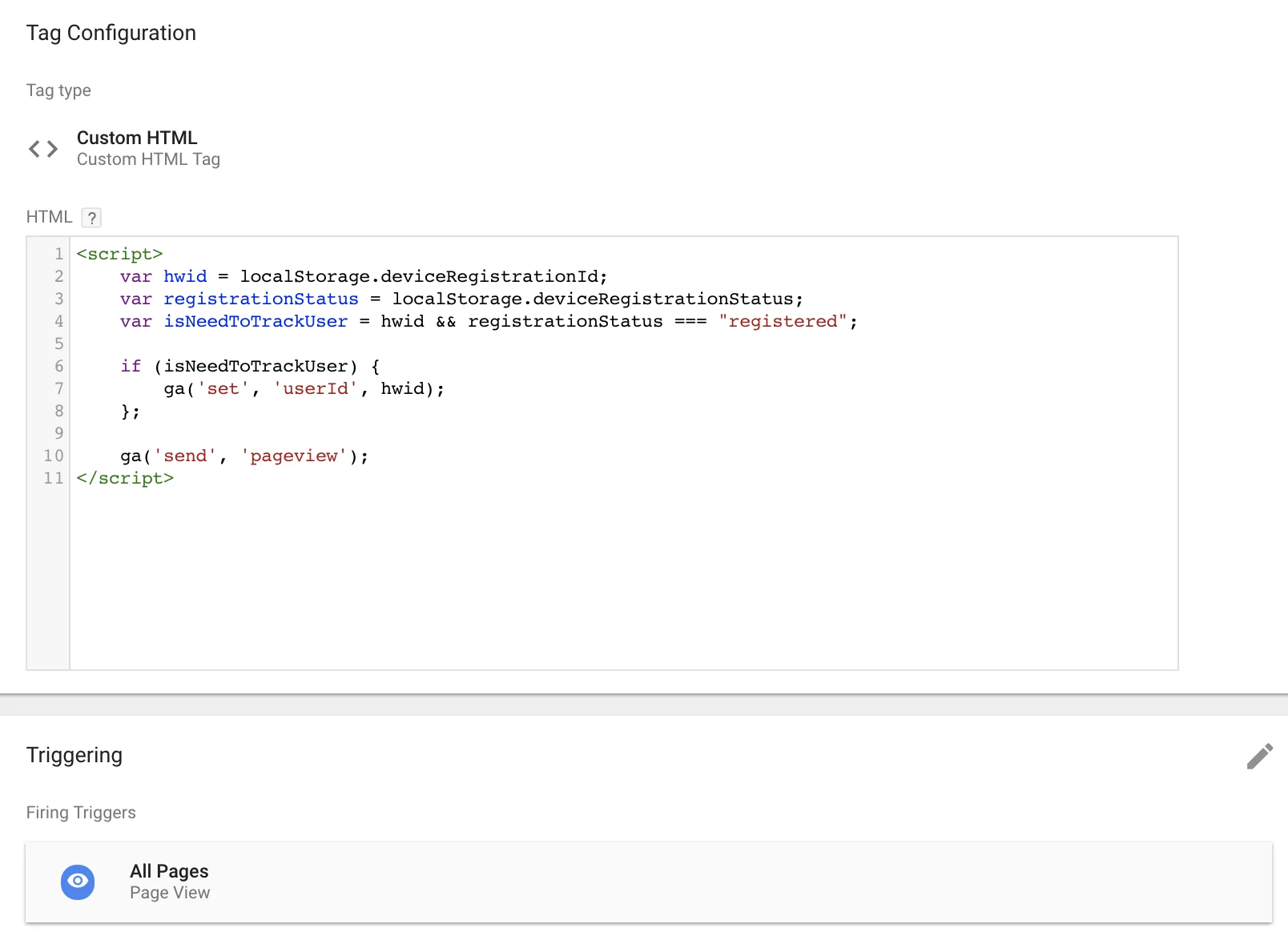Image resolution: width=1288 pixels, height=940 pixels.
Task: Click the Tag Configuration section heading
Action: tap(111, 33)
